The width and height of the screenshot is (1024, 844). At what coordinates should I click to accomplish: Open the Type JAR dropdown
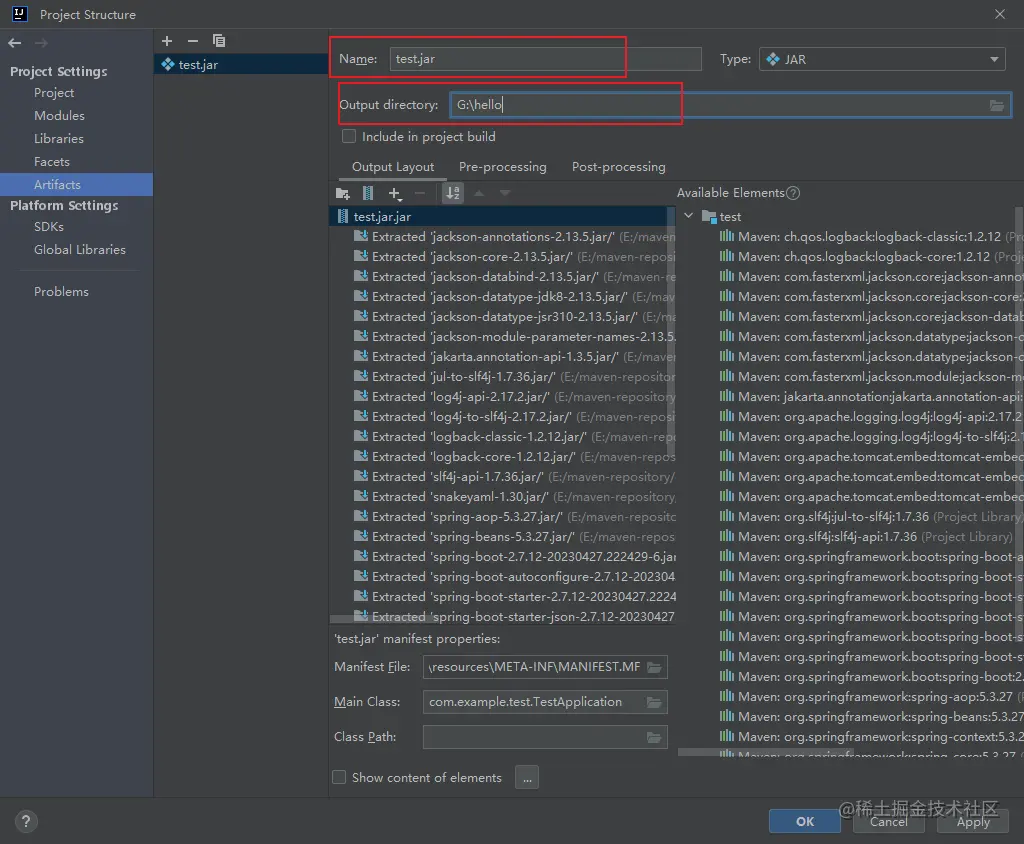(882, 59)
